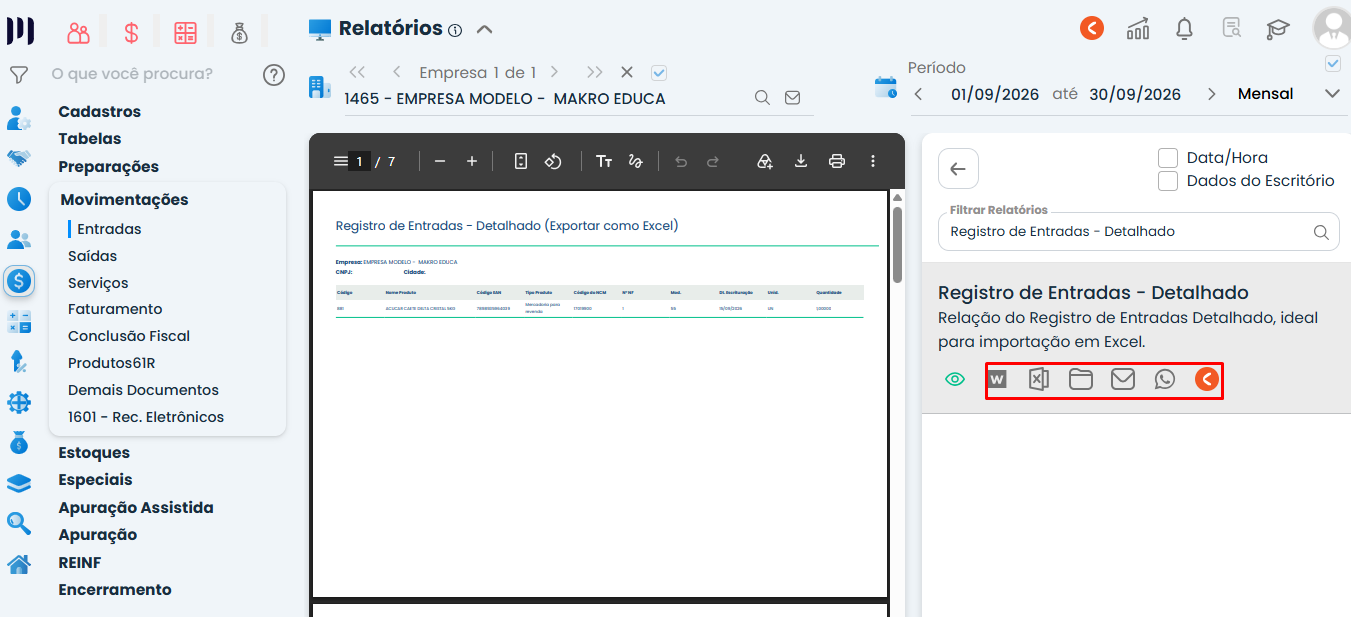Click the orange arrow beside the WhatsApp icon
The width and height of the screenshot is (1351, 617).
tap(1207, 380)
